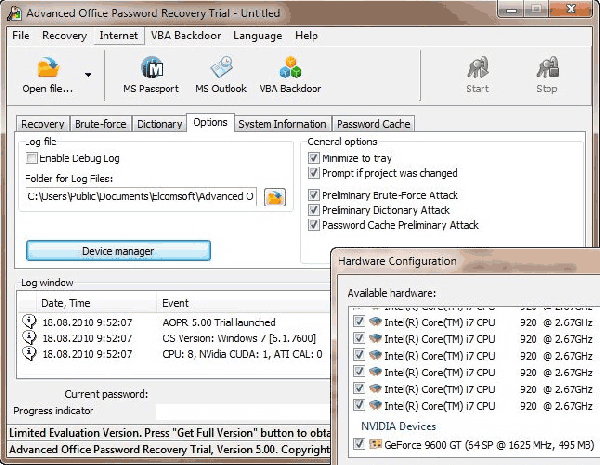Open the MS Passport recovery tool
This screenshot has height=465, width=600.
pos(151,68)
